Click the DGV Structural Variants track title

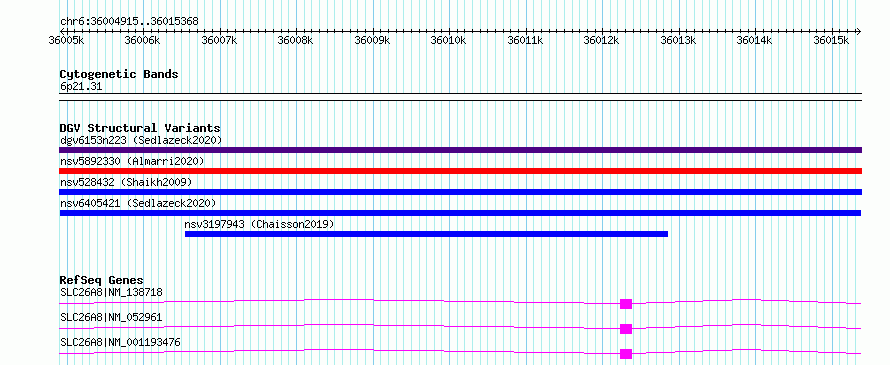140,128
